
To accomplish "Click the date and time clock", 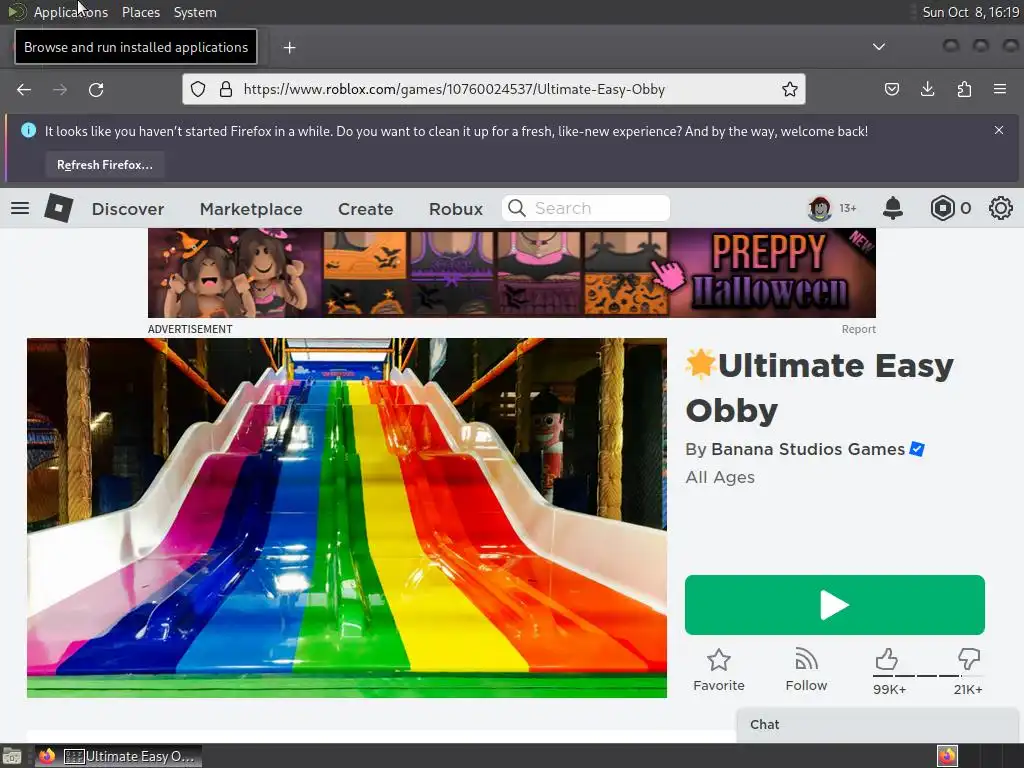I will tap(970, 12).
